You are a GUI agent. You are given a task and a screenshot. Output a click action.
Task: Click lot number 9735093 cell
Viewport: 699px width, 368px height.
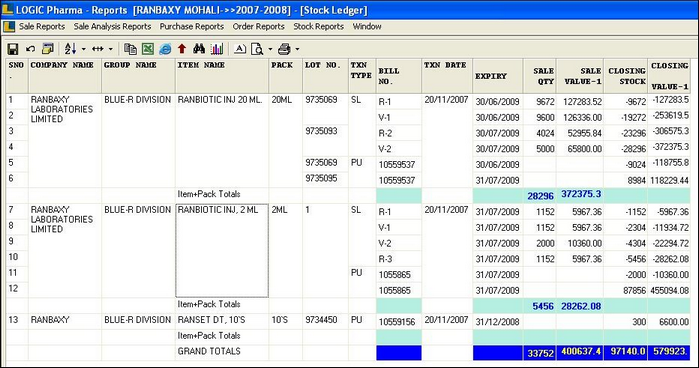click(325, 141)
